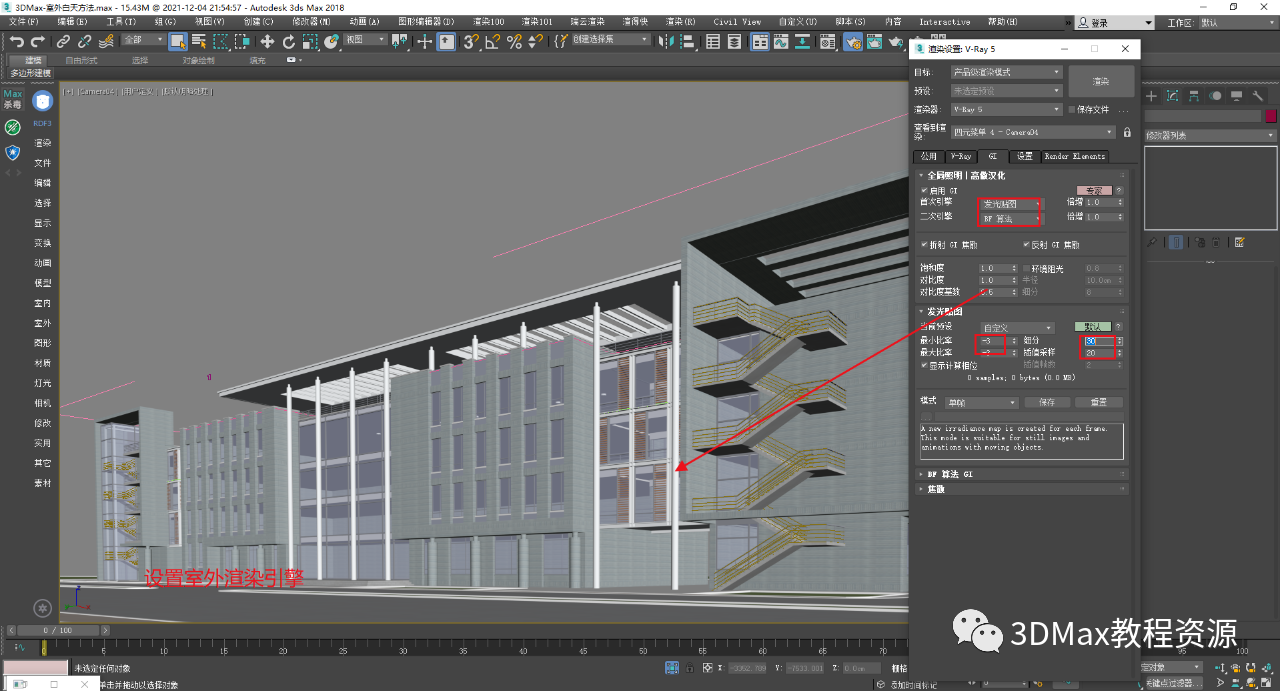
Task: Toggle the Save File checkbox
Action: click(x=1071, y=109)
